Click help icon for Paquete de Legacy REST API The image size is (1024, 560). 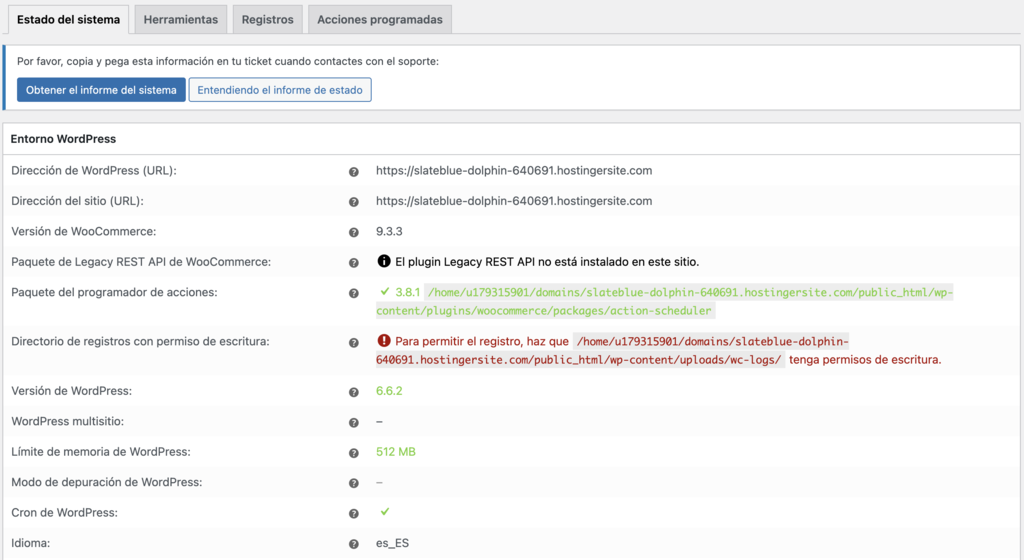point(353,263)
